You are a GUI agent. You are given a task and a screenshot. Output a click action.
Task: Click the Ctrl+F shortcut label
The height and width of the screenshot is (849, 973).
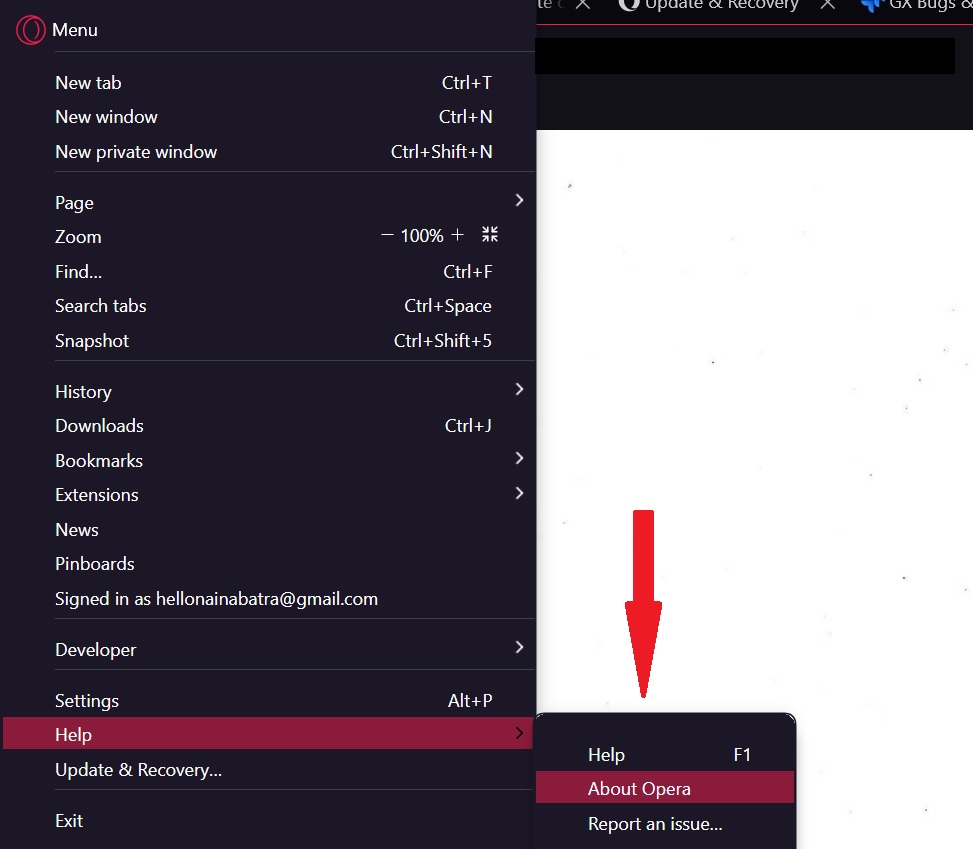[x=468, y=271]
